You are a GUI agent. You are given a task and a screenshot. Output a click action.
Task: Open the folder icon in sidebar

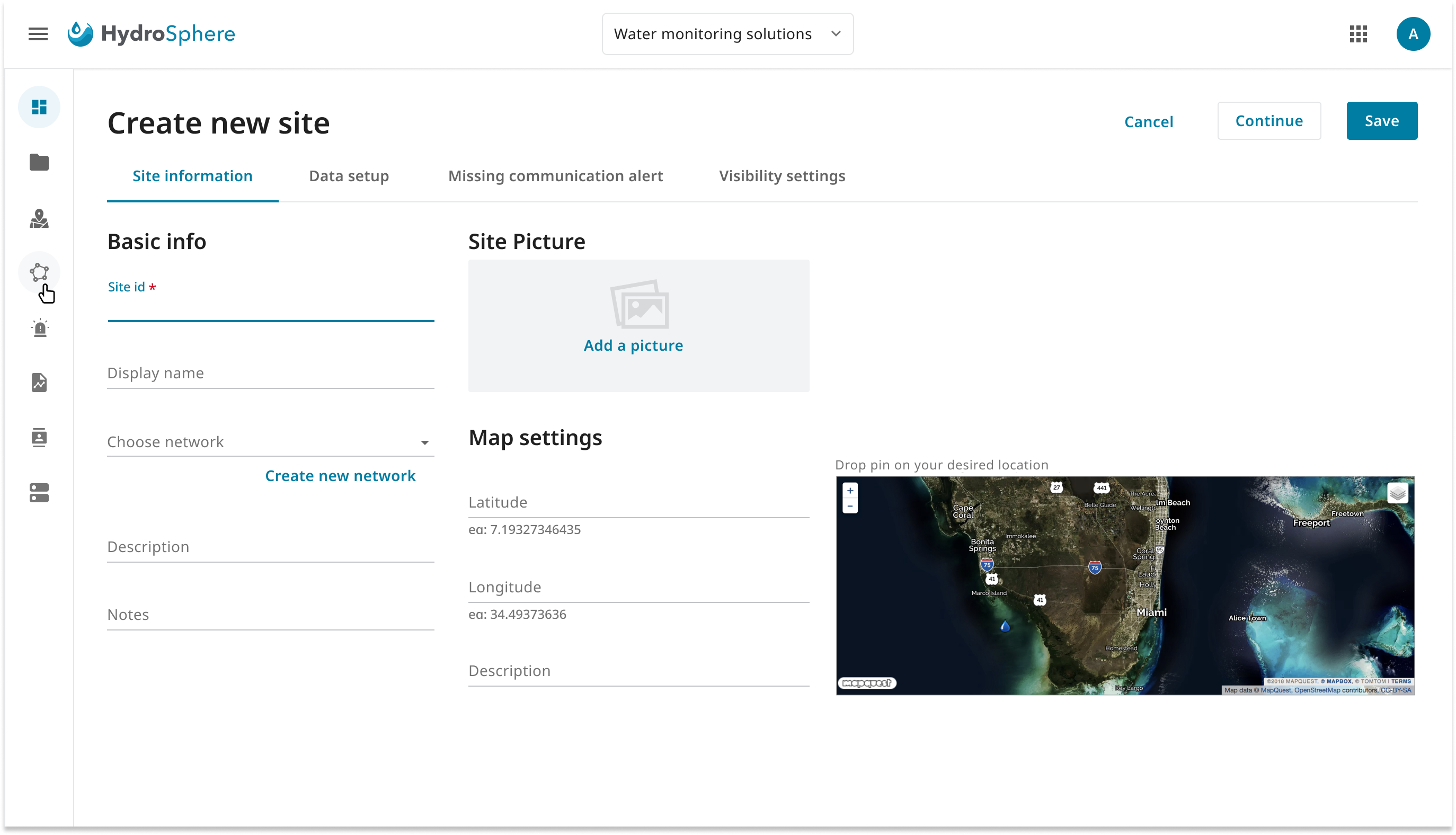(x=39, y=162)
